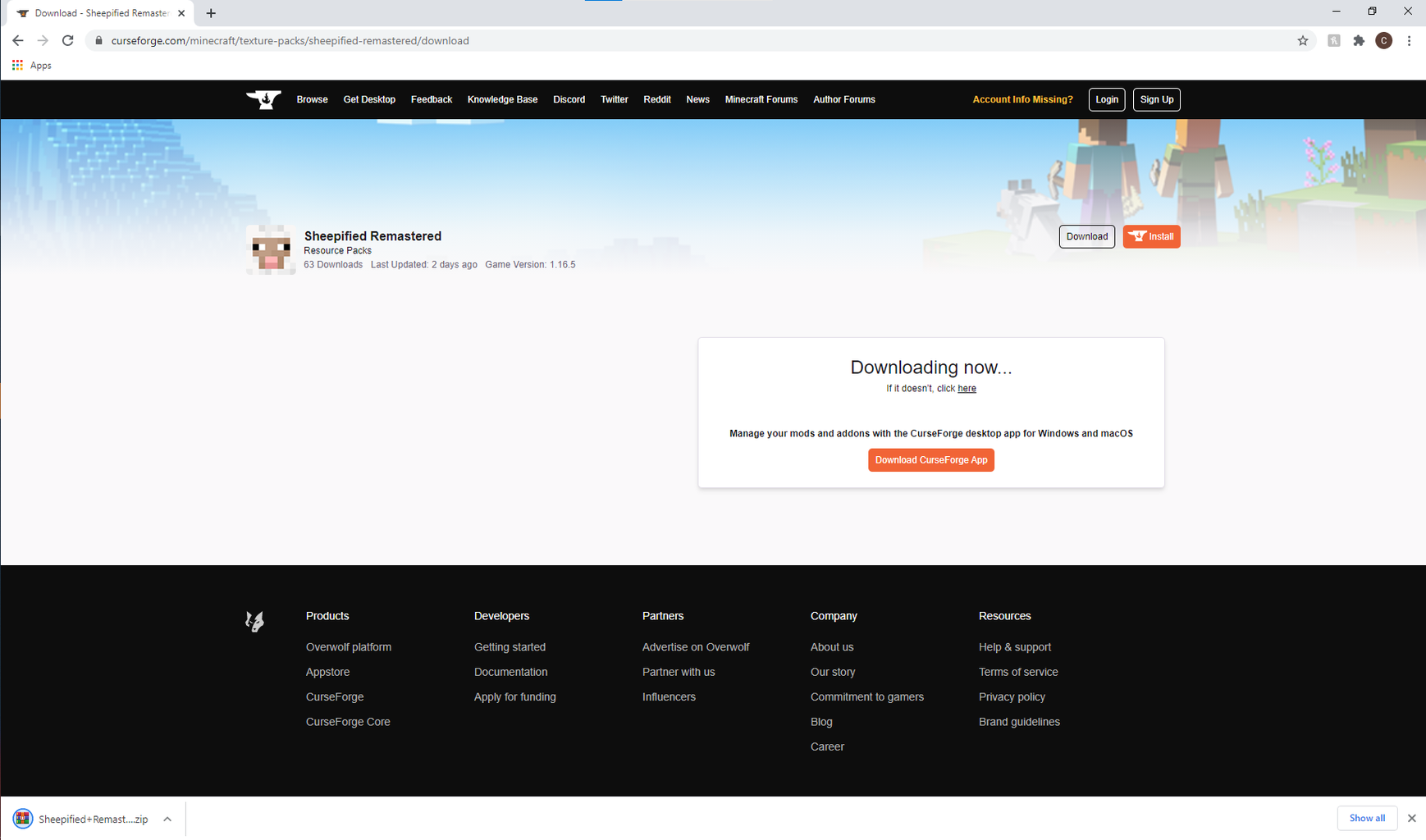Click the CurseForge anvil logo in navbar
This screenshot has width=1426, height=840.
pyautogui.click(x=263, y=99)
